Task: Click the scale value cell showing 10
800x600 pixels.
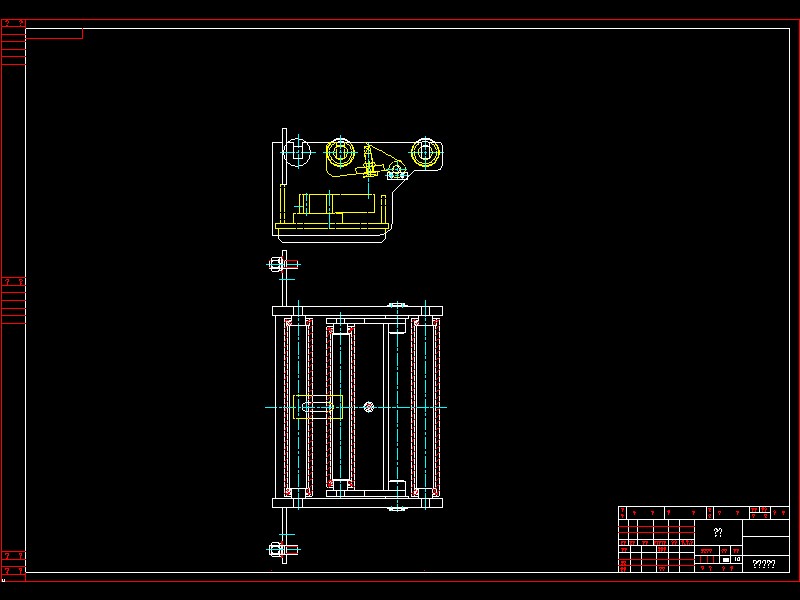Action: pyautogui.click(x=737, y=559)
